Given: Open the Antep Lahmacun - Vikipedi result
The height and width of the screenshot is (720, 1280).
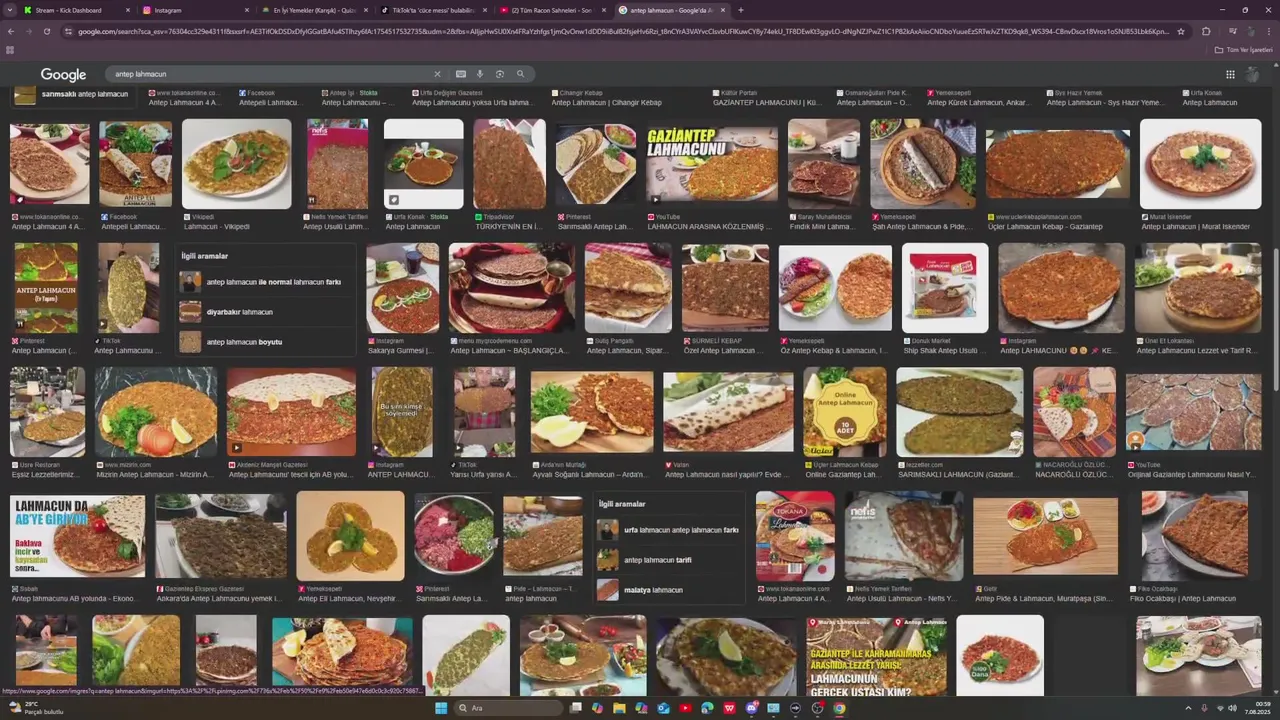Looking at the screenshot, I should coord(236,164).
